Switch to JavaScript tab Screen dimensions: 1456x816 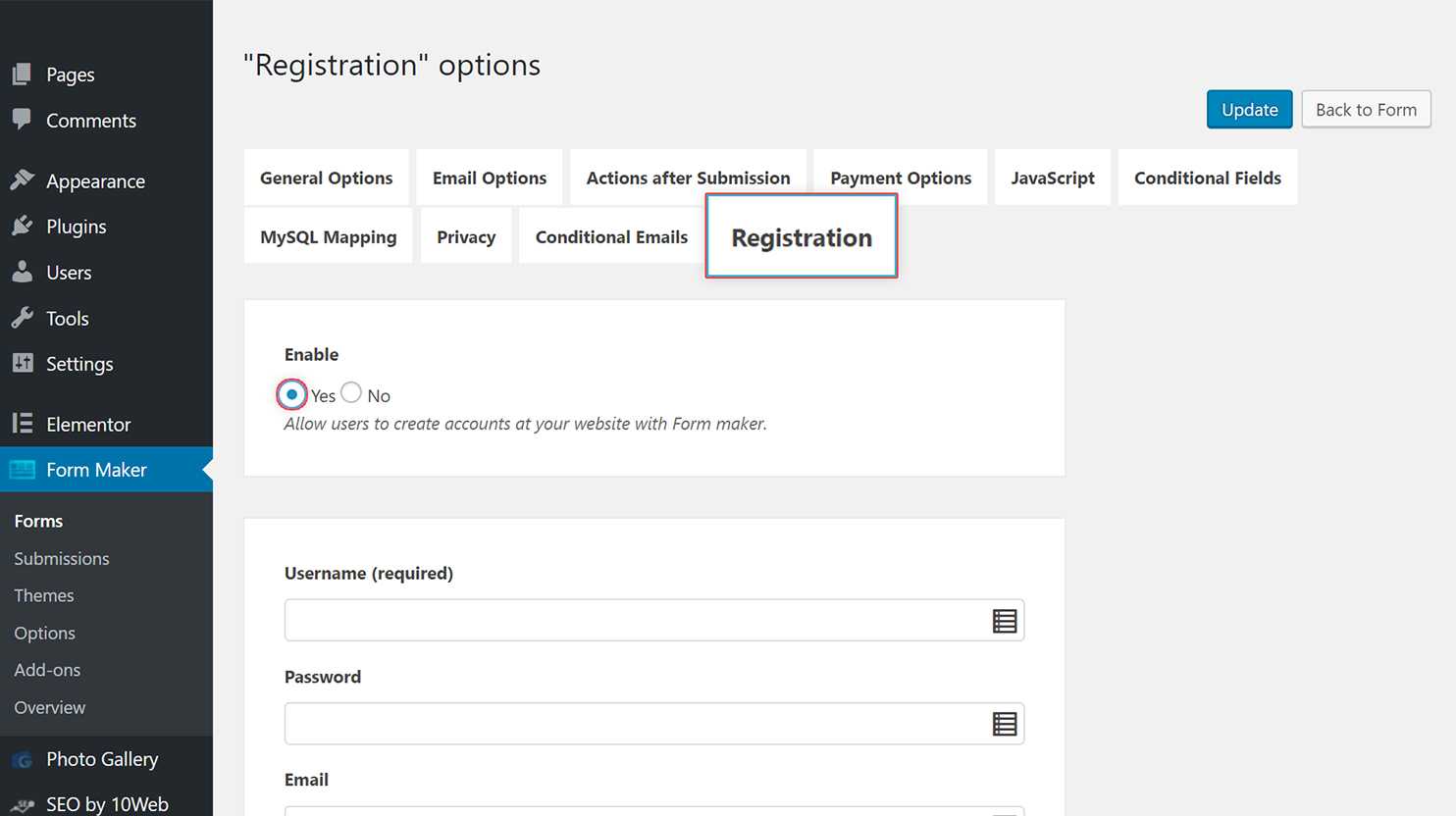click(1053, 178)
